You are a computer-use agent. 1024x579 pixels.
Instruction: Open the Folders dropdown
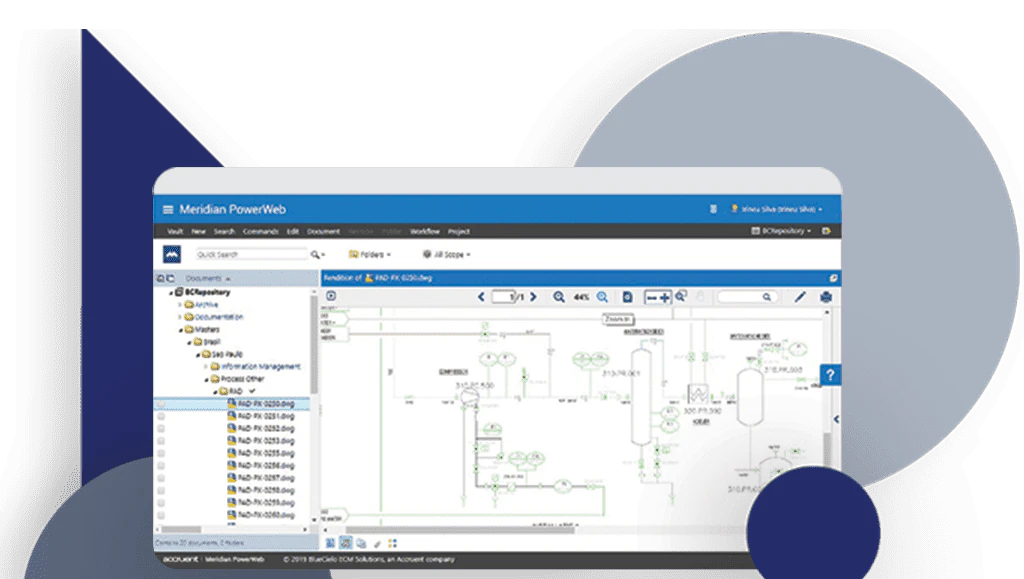pyautogui.click(x=370, y=255)
